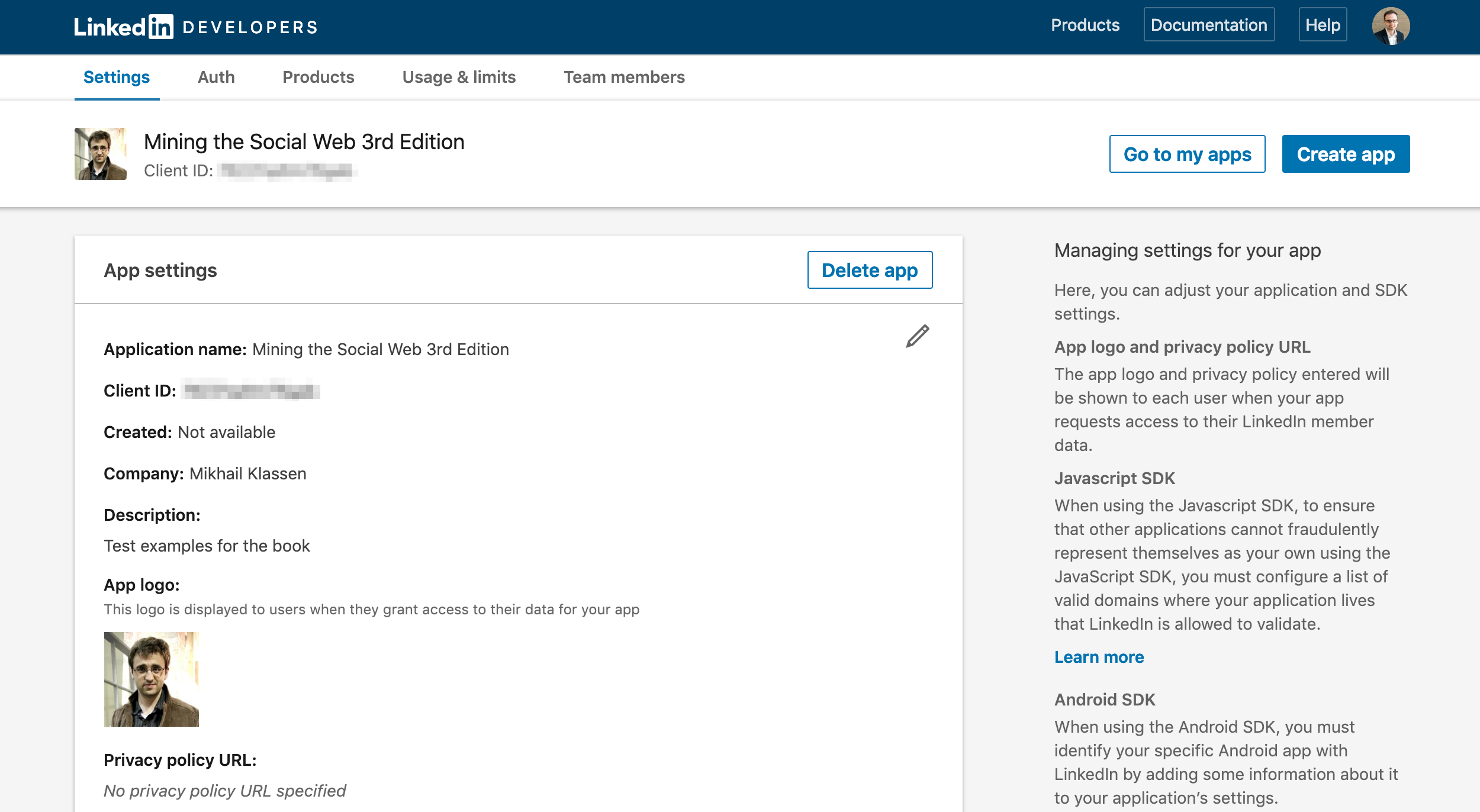Click the LinkedIn Developers logo
Screen dimensions: 1480x812
pos(195,27)
